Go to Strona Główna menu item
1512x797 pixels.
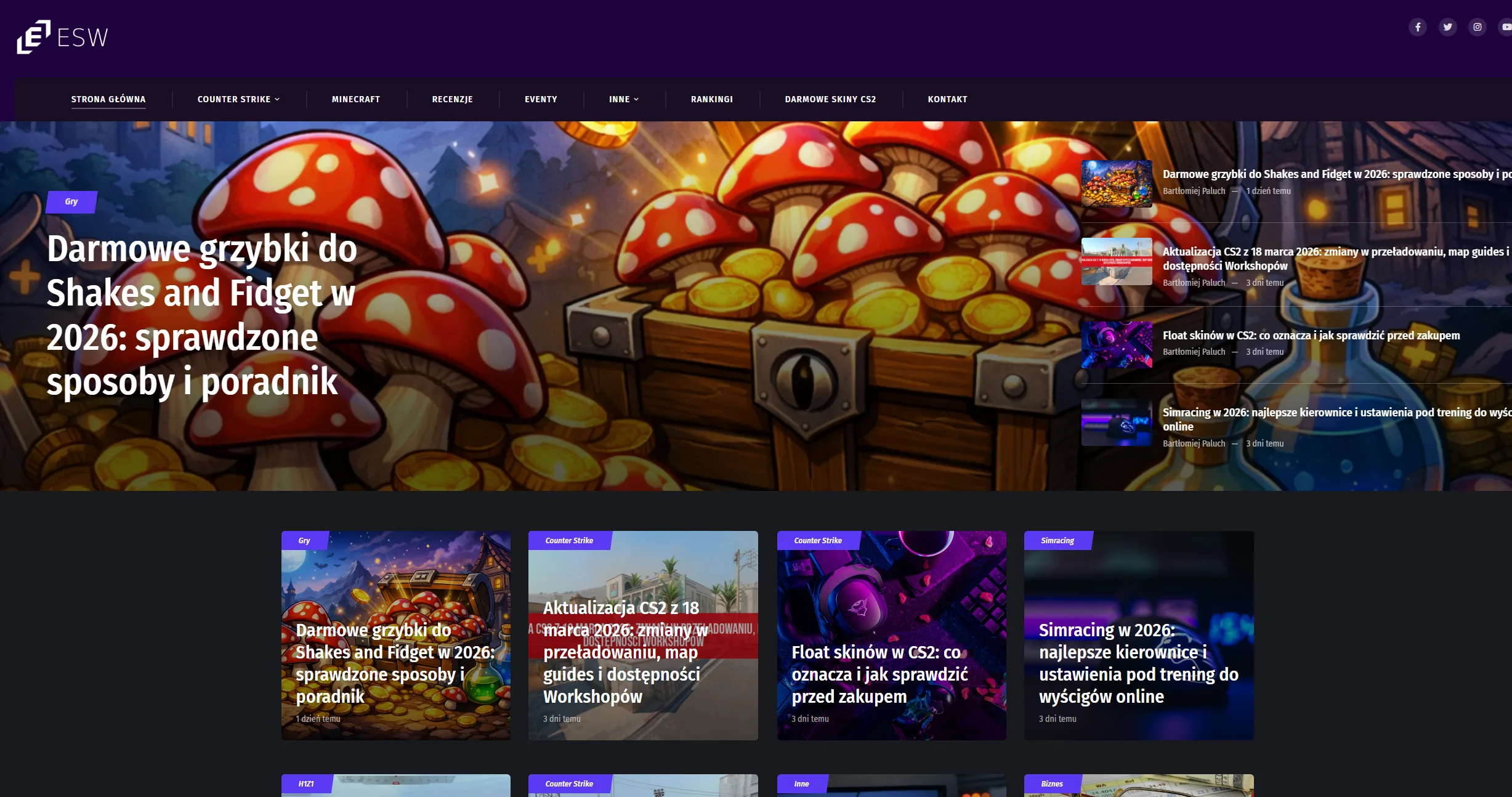pyautogui.click(x=108, y=99)
